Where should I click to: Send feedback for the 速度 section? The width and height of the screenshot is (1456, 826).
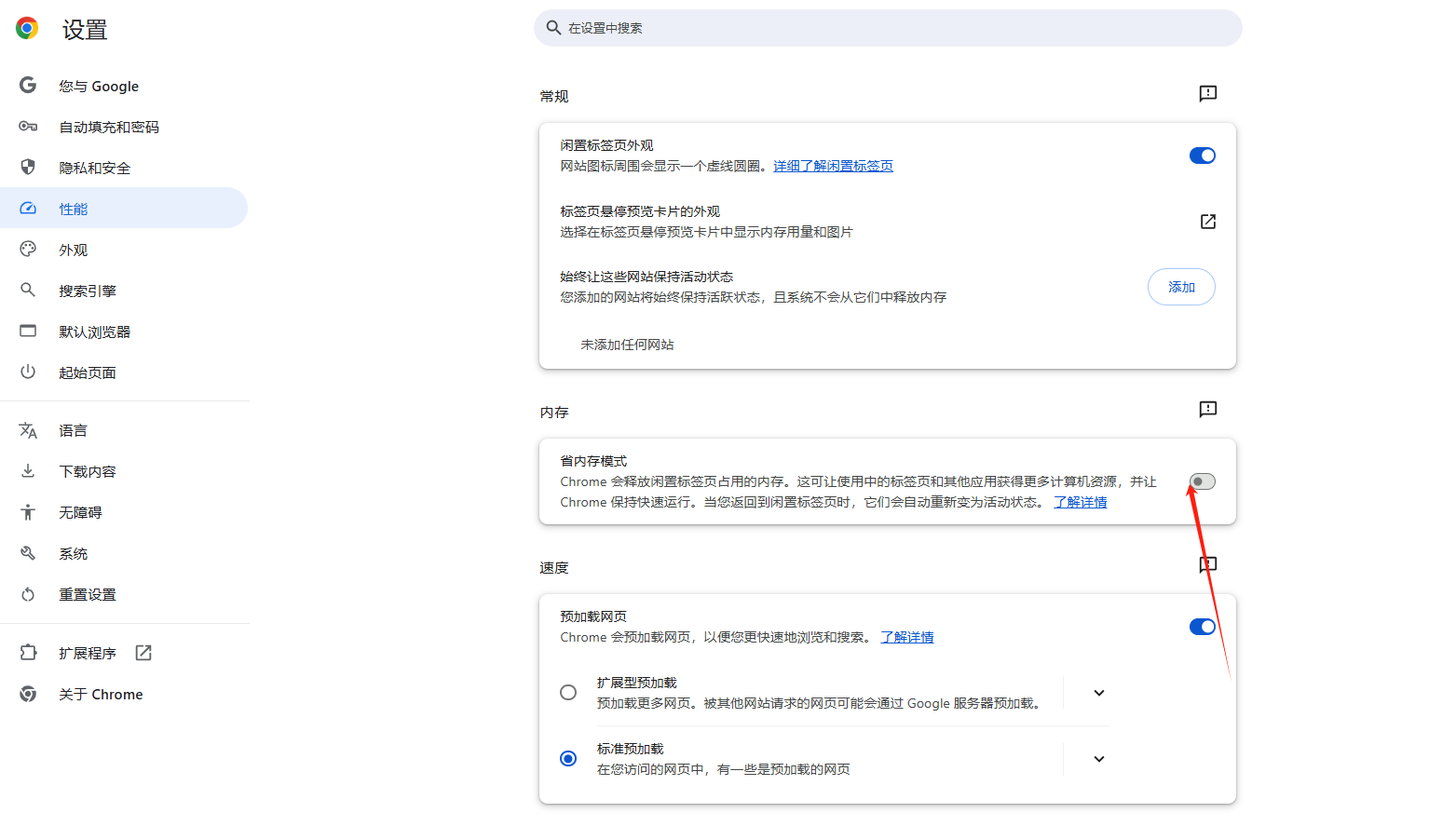[x=1208, y=565]
